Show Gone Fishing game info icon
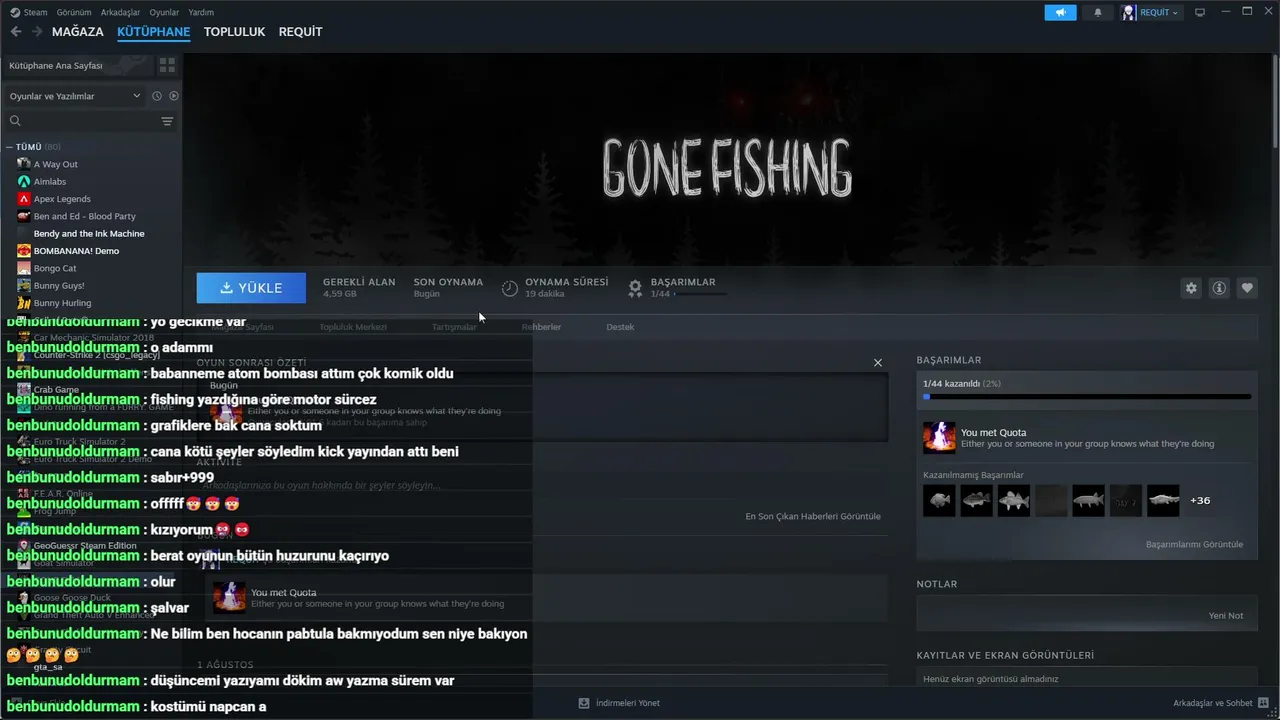Viewport: 1280px width, 720px height. click(1219, 288)
